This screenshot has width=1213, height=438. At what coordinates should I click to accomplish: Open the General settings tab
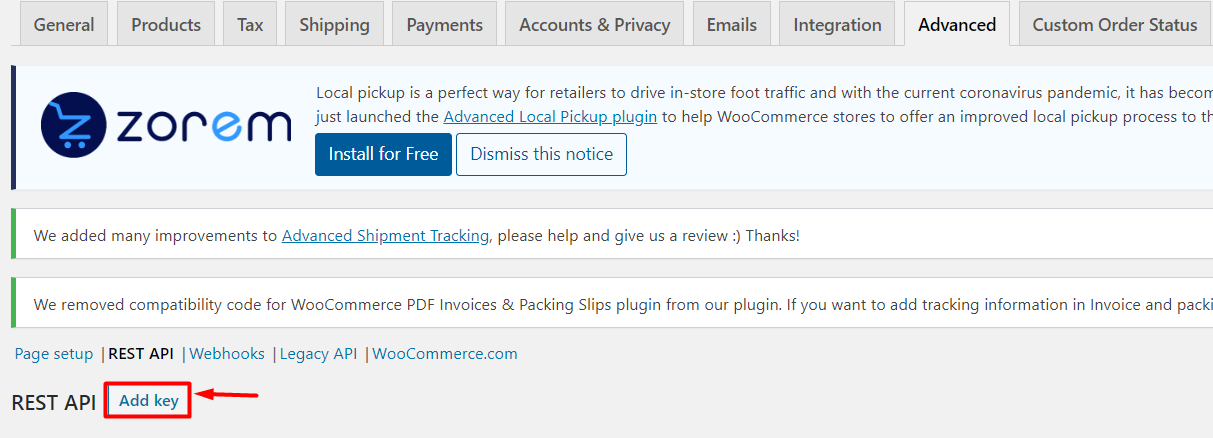click(x=64, y=24)
